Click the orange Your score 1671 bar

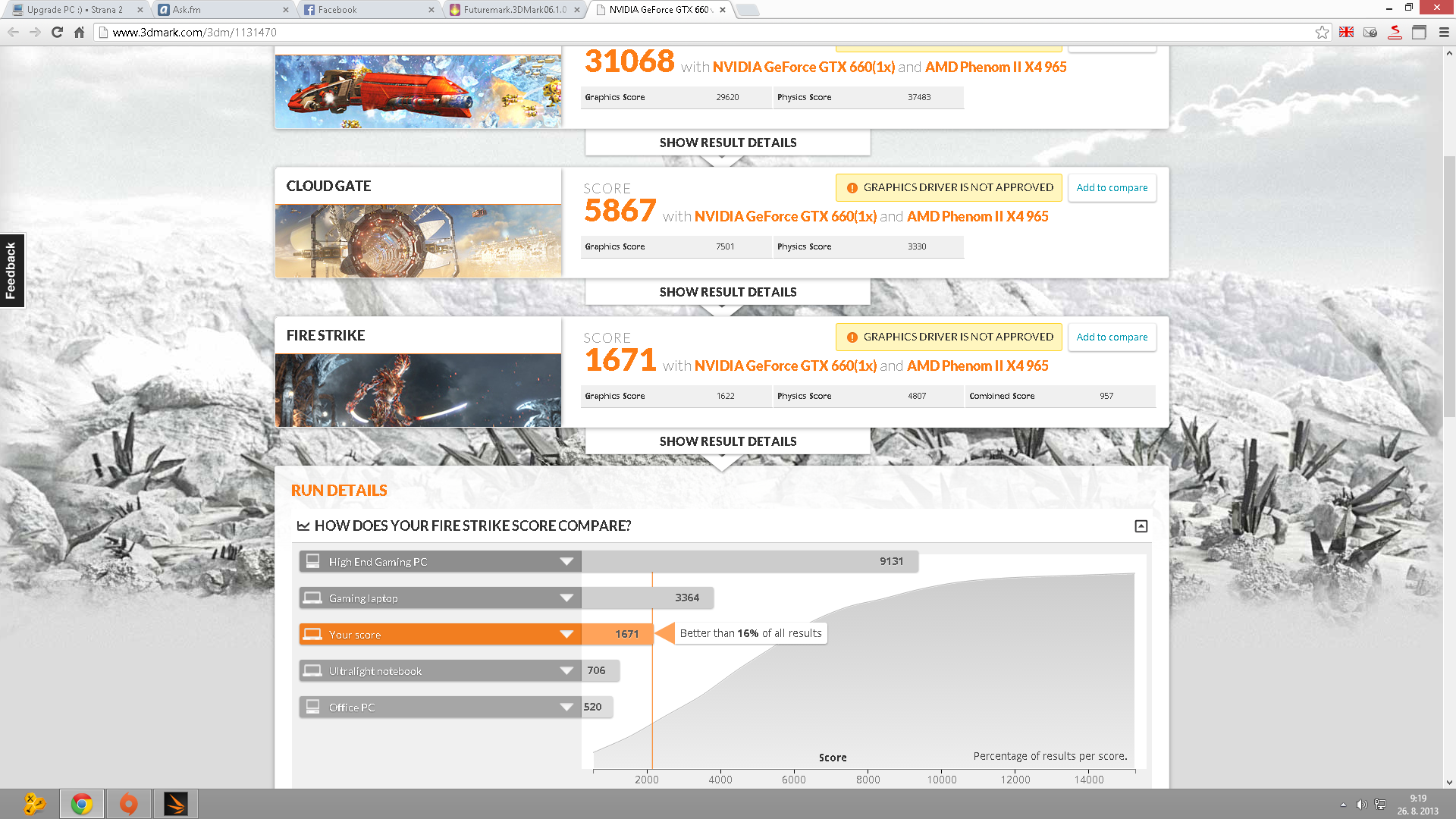click(x=617, y=634)
